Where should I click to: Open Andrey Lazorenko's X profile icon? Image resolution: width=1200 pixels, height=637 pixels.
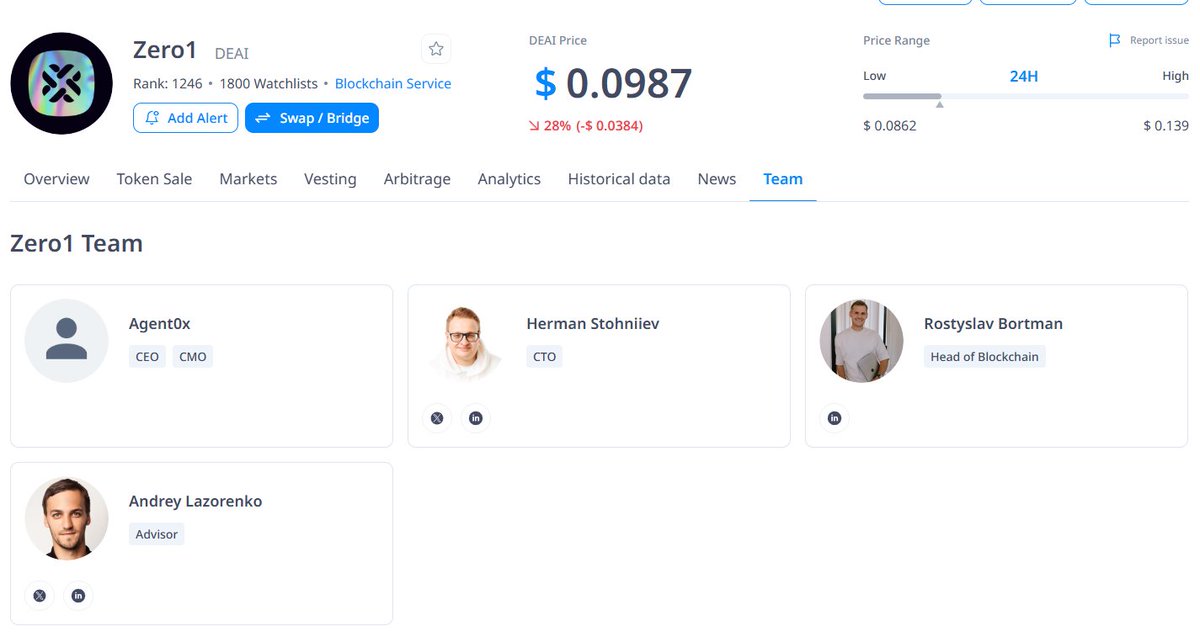click(39, 596)
